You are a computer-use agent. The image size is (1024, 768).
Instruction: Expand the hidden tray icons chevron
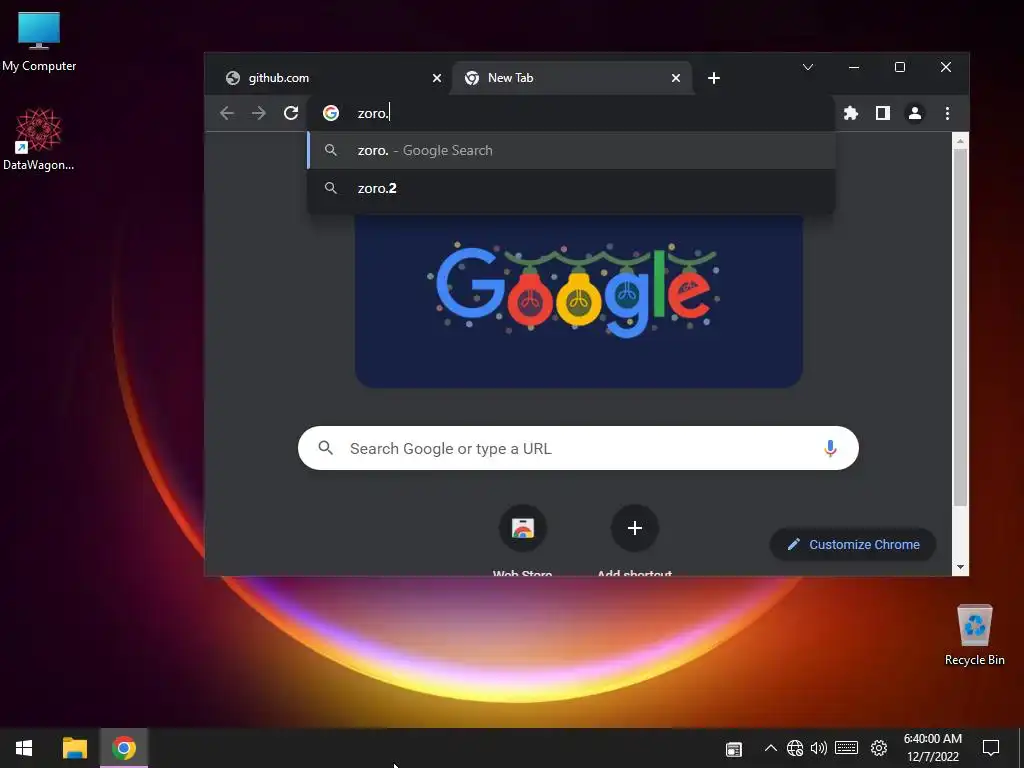[771, 748]
